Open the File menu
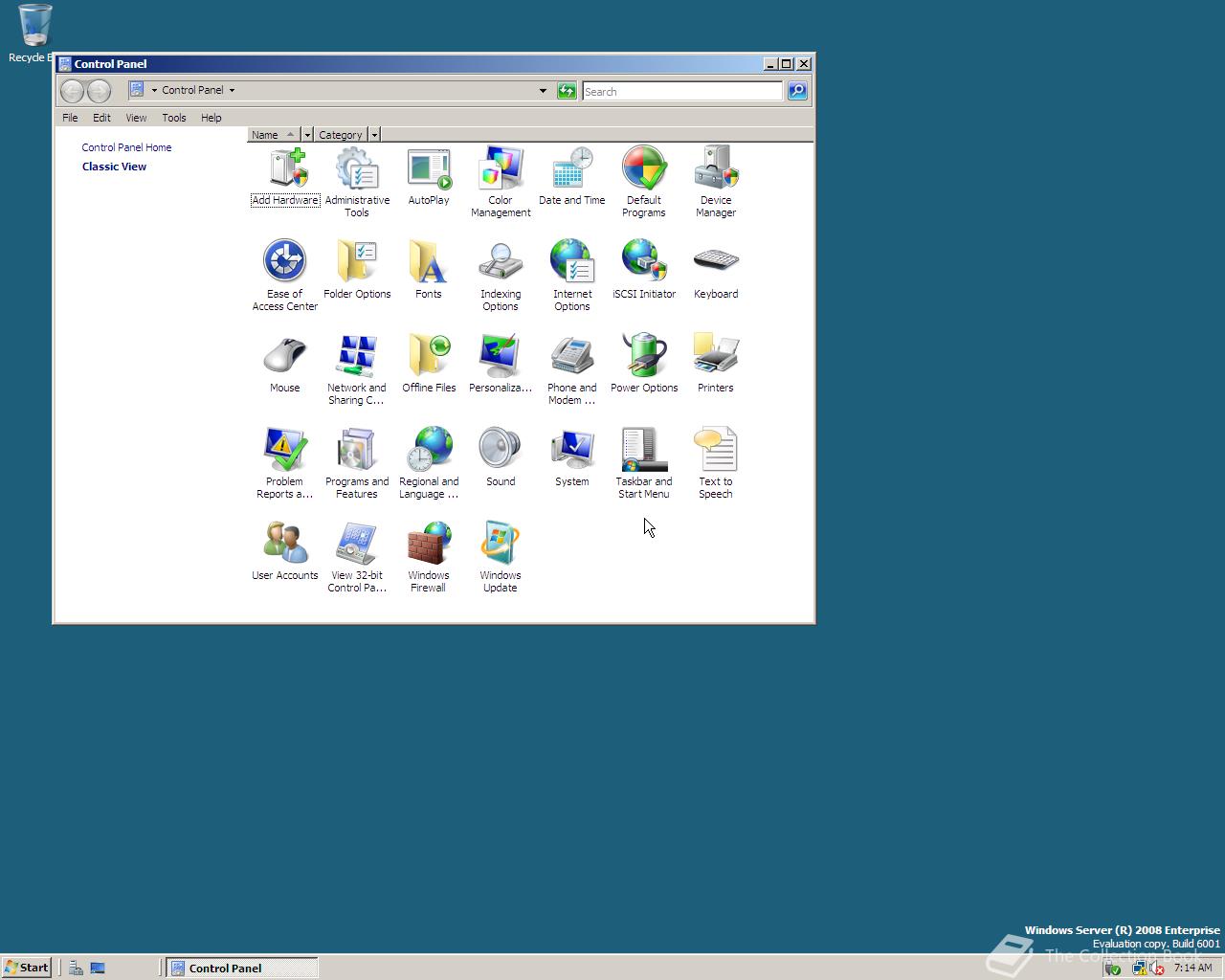1225x980 pixels. (x=70, y=118)
